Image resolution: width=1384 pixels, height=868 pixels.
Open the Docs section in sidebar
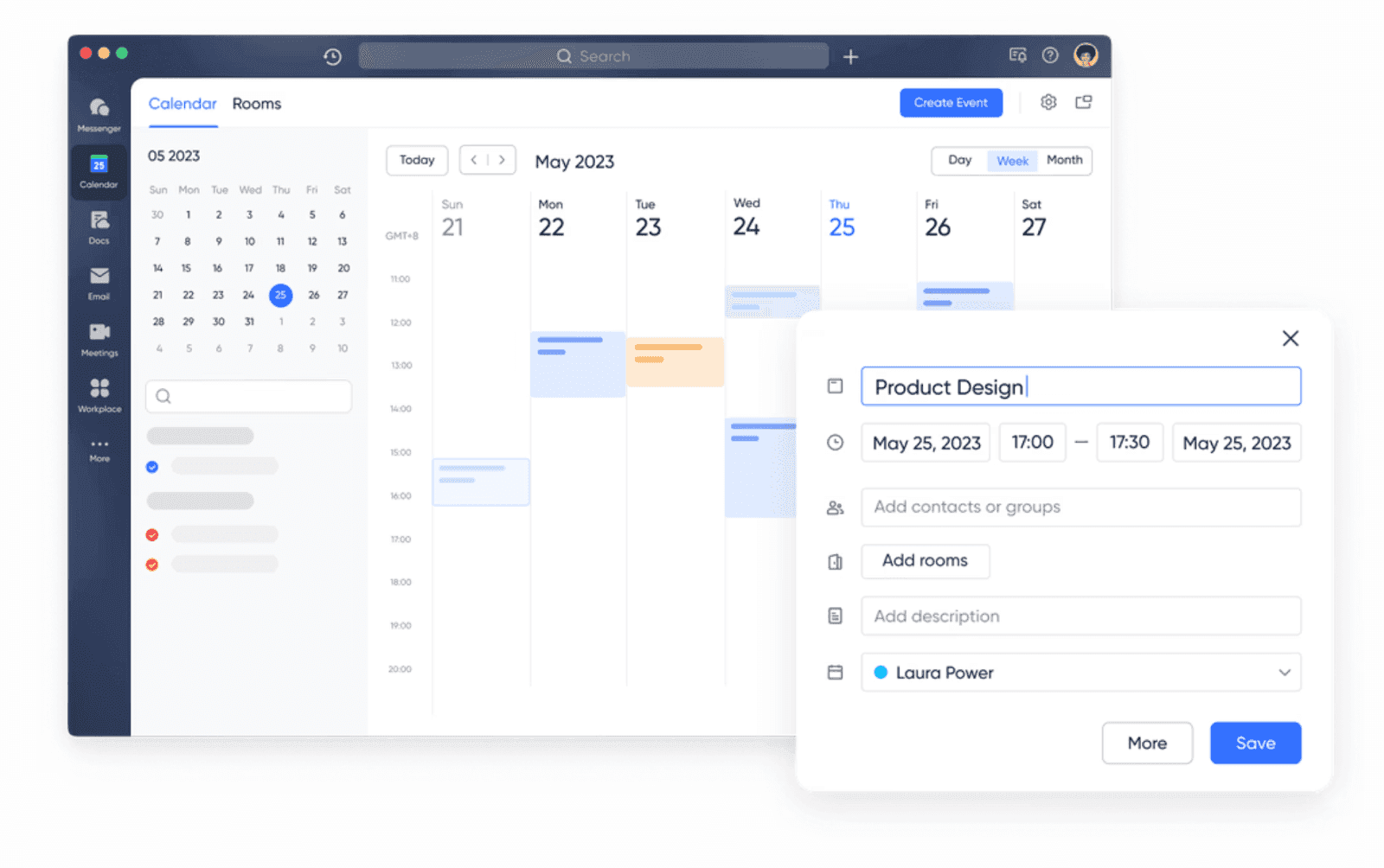pyautogui.click(x=99, y=227)
